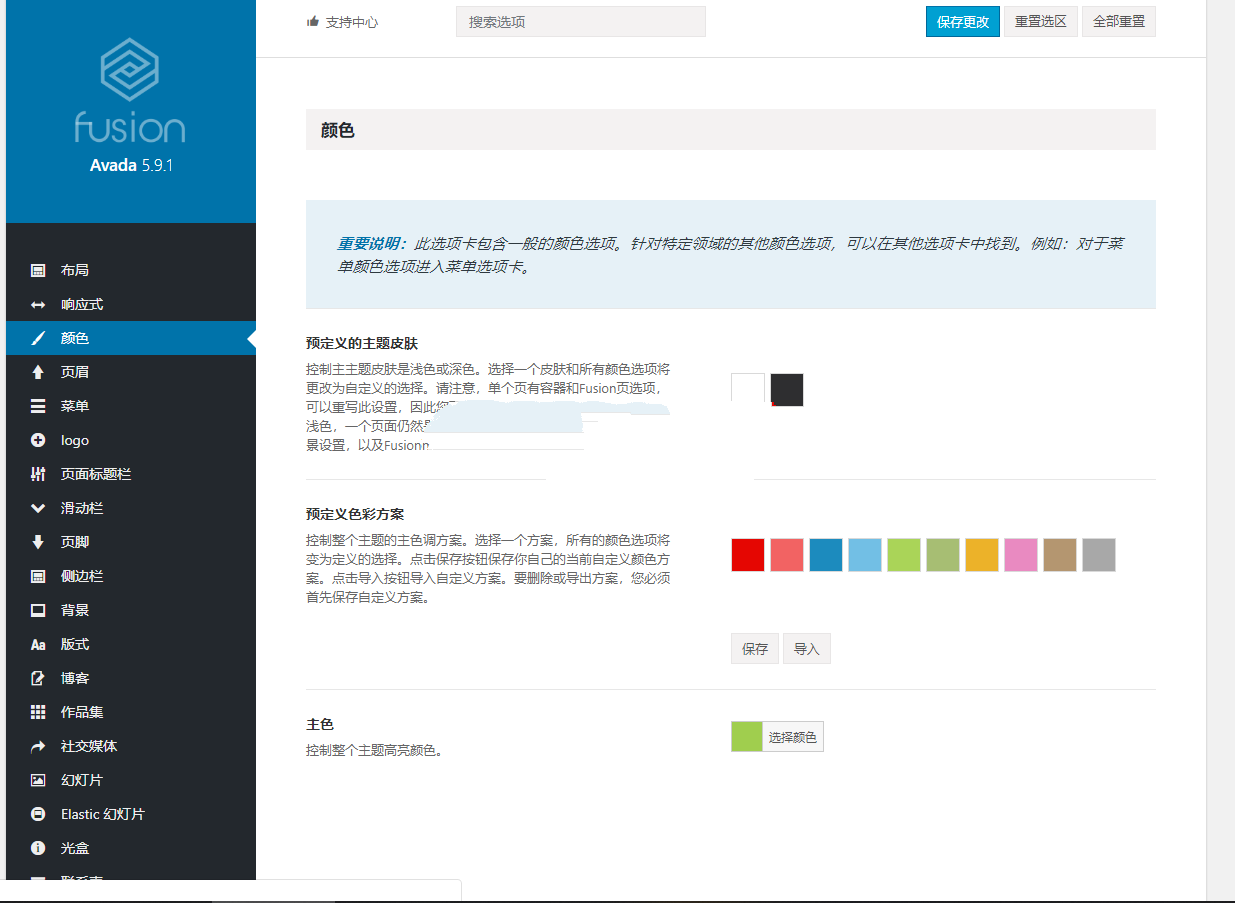1235x903 pixels.
Task: Click the page title bar (页面标题栏) sliders icon
Action: pyautogui.click(x=38, y=474)
